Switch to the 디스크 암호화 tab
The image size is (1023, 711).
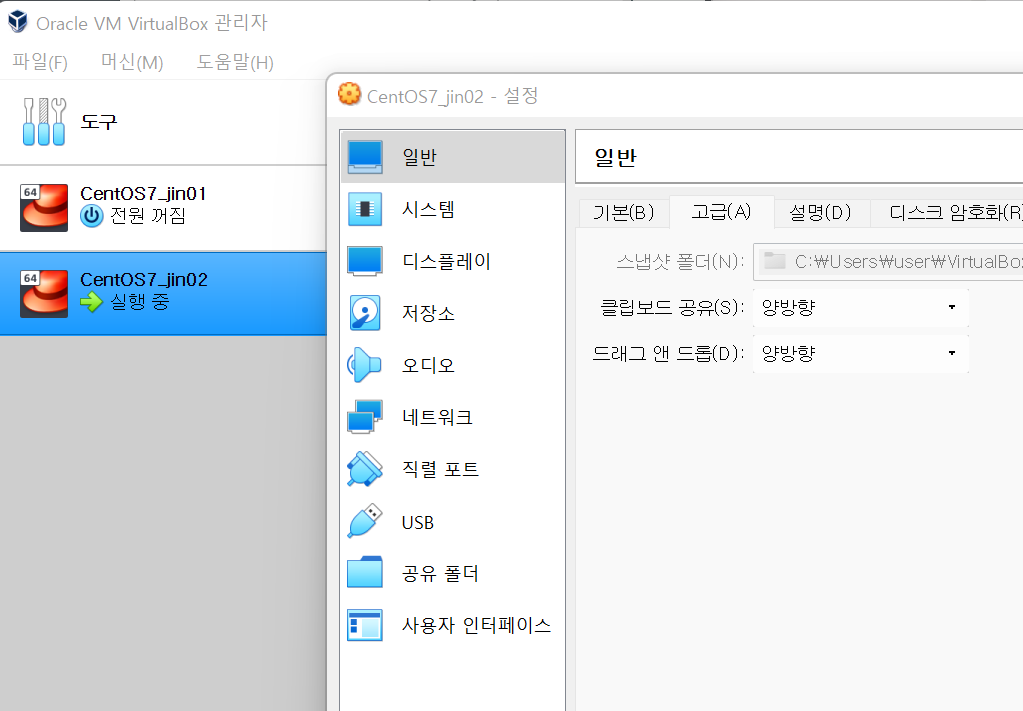click(x=947, y=213)
